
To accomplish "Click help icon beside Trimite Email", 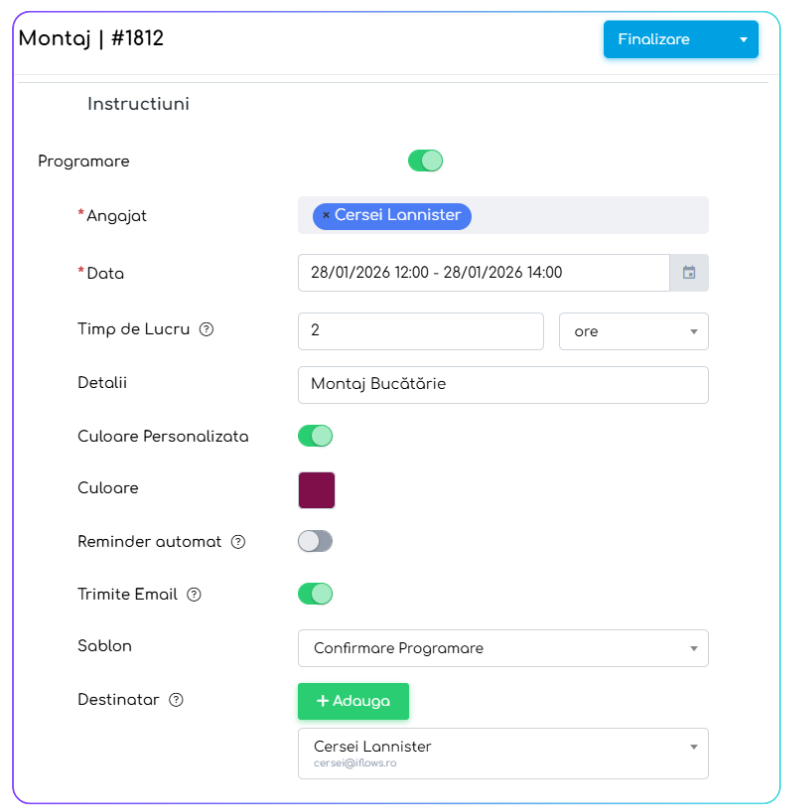I will (194, 595).
